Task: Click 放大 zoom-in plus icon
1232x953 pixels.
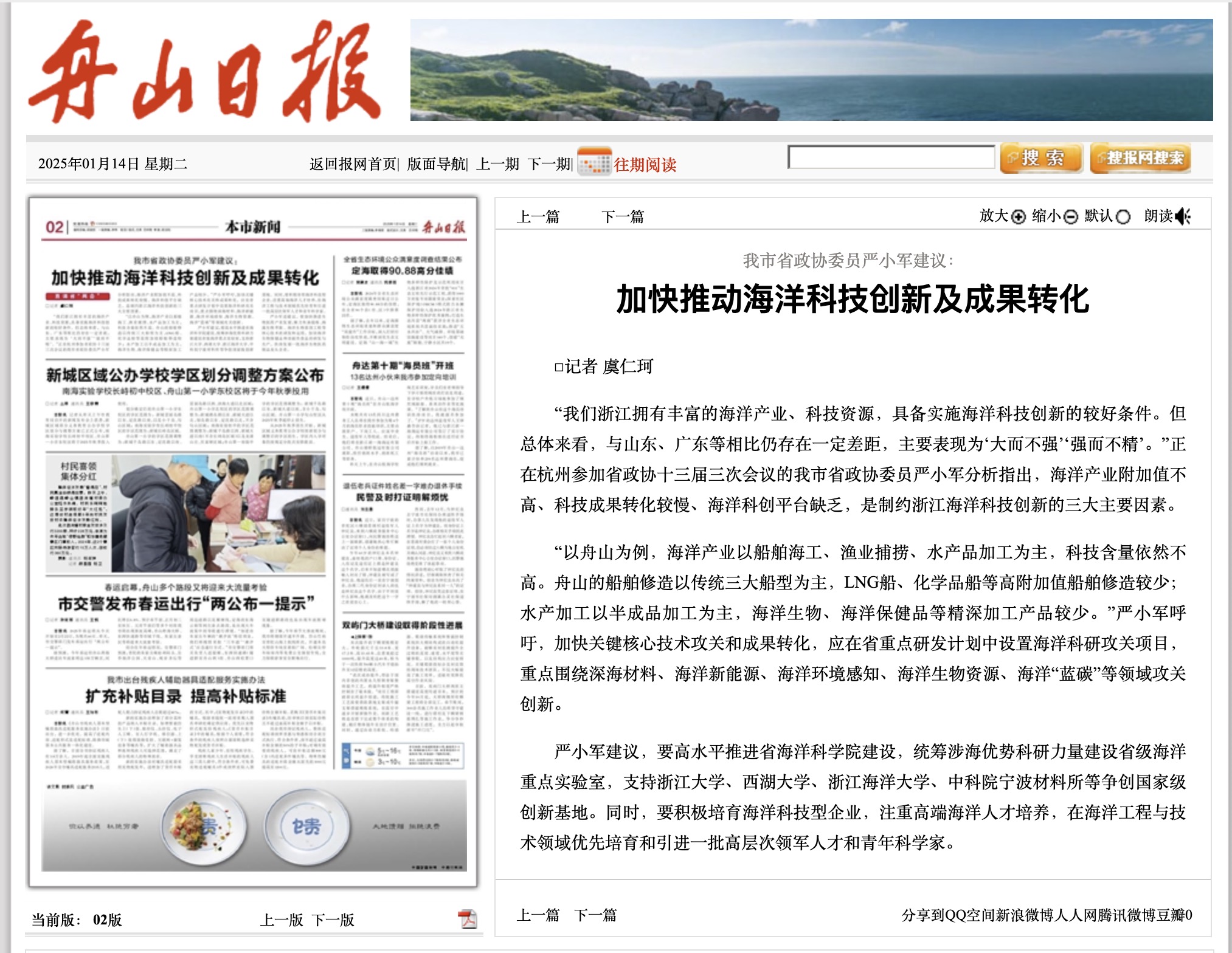Action: pos(1019,217)
